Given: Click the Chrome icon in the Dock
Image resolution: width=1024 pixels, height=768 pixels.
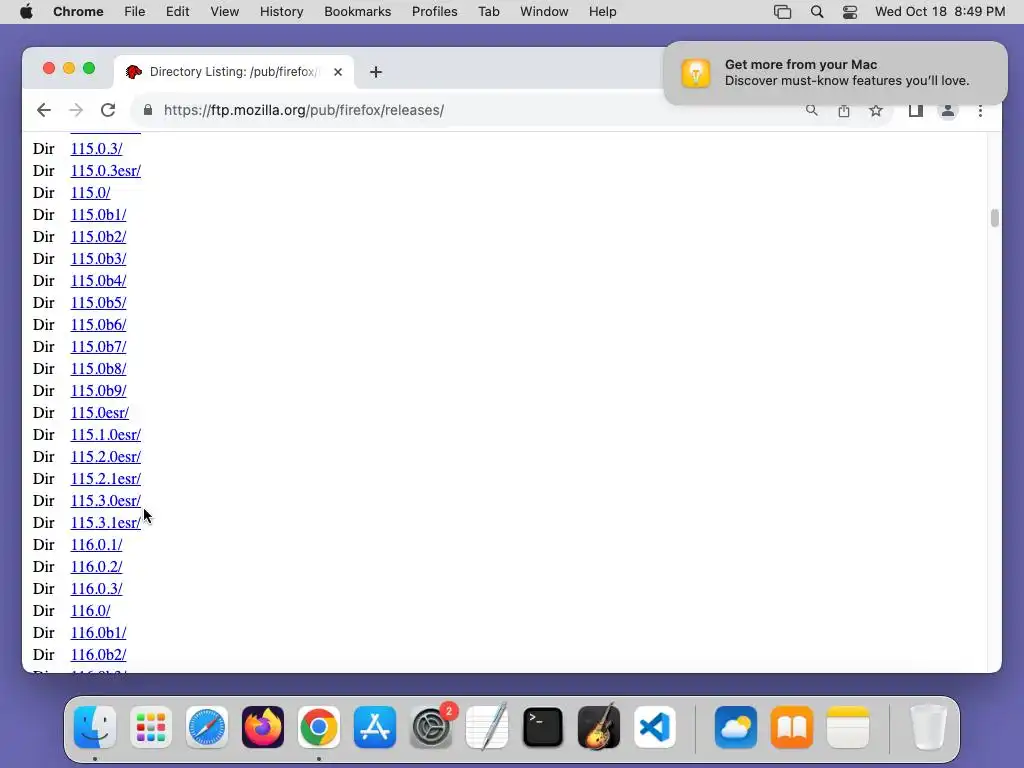Looking at the screenshot, I should (x=319, y=727).
